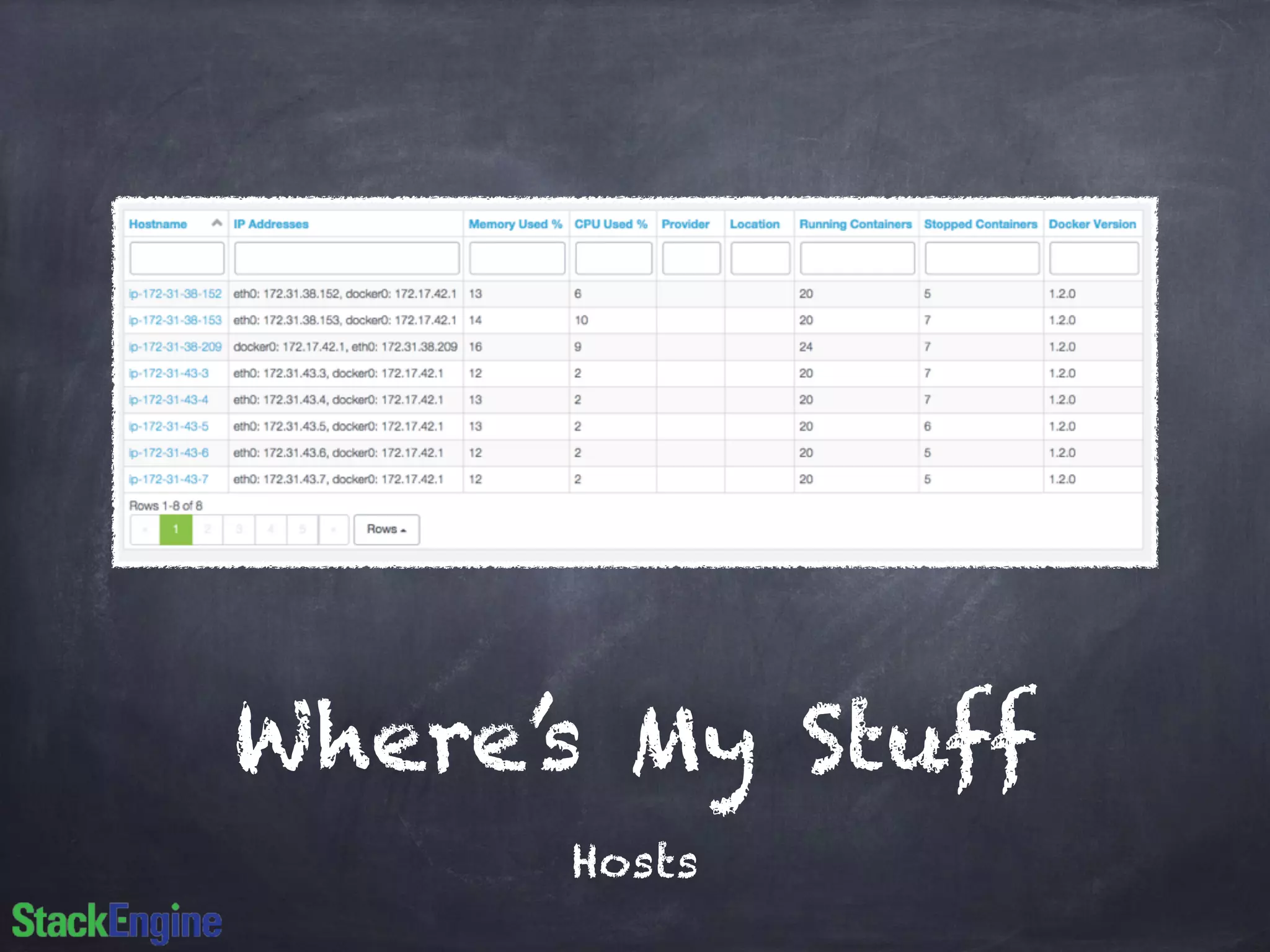Open host ip-172-31-43-4
This screenshot has width=1270, height=952.
tap(169, 400)
